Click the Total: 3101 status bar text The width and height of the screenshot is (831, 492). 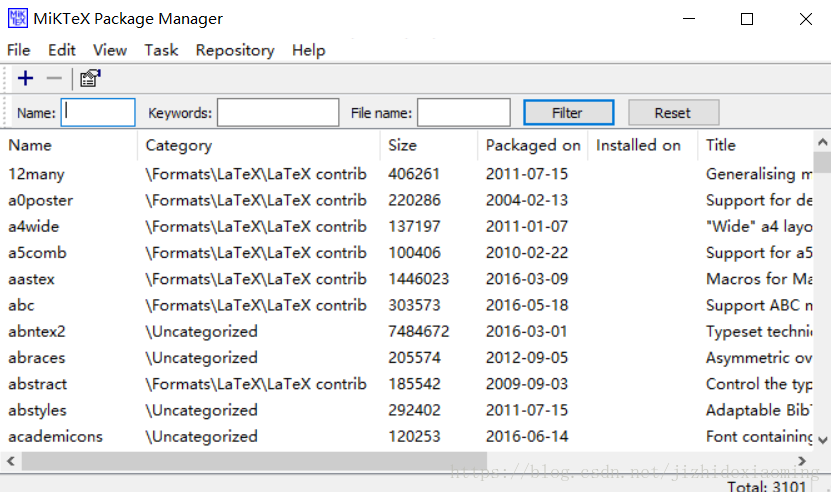tap(767, 486)
